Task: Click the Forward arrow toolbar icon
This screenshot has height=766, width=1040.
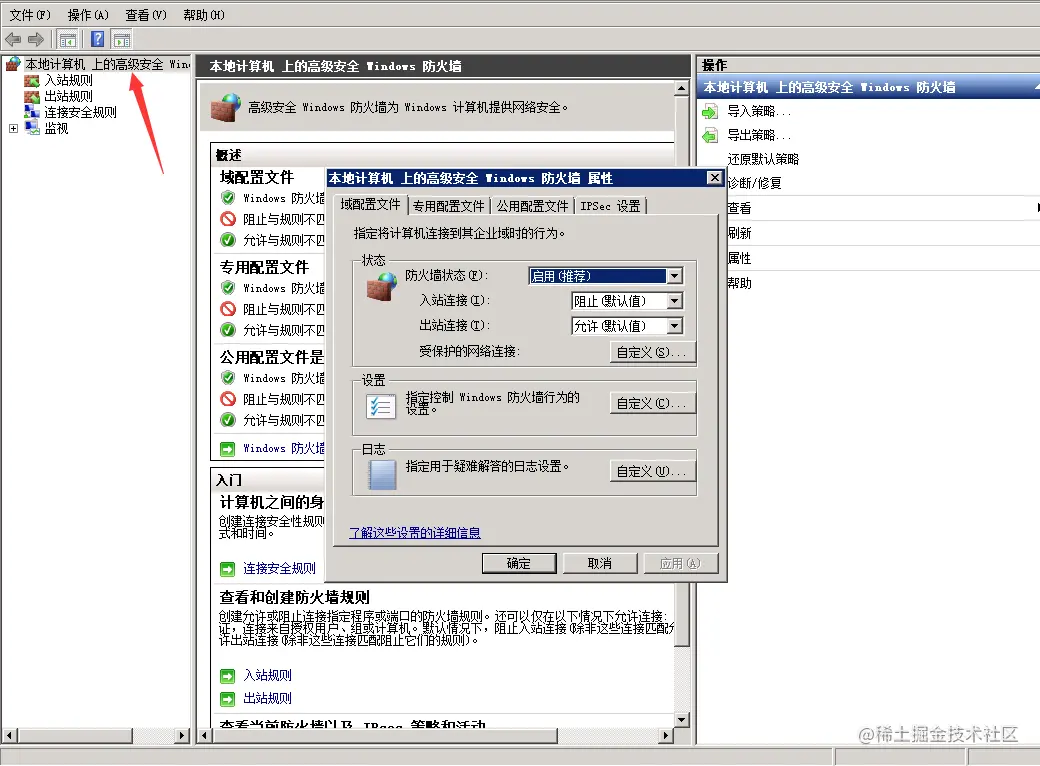Action: coord(36,40)
